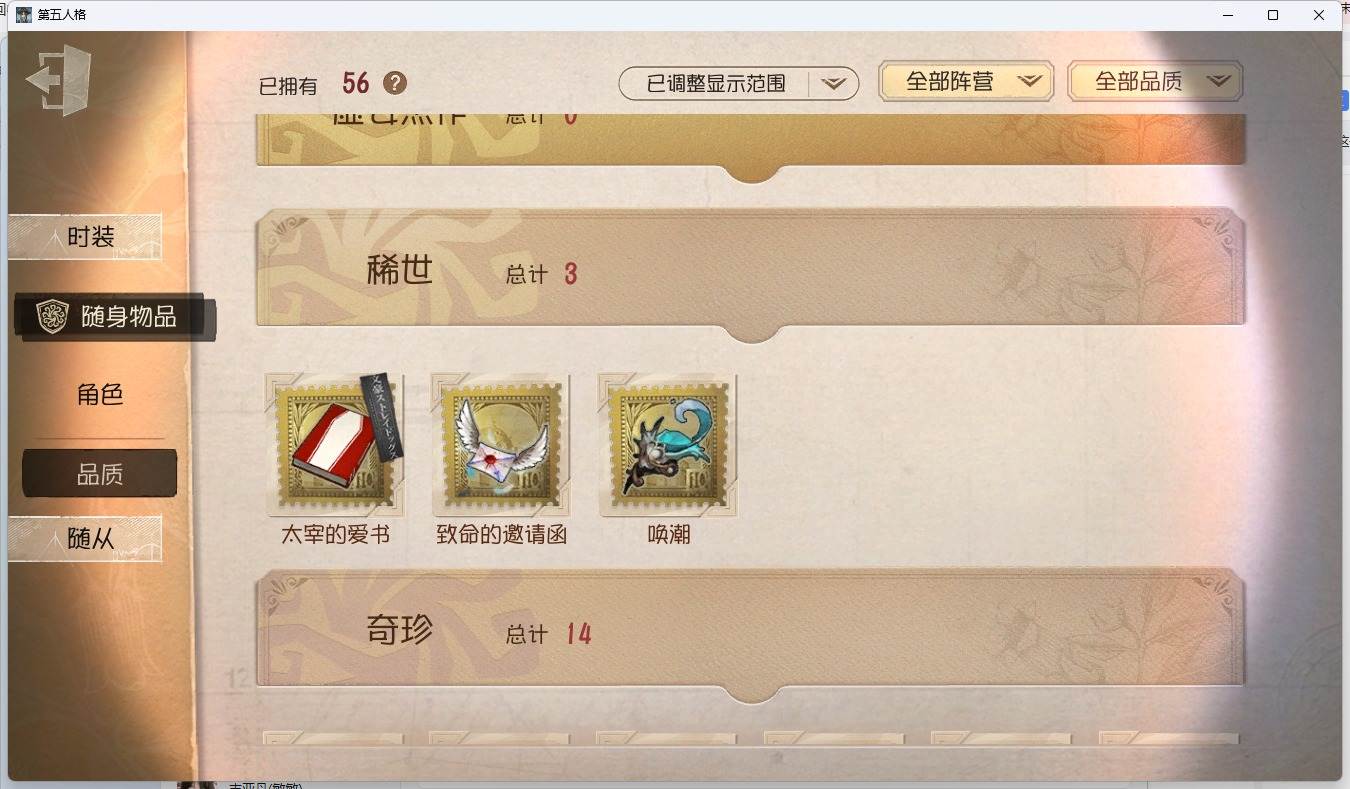
Task: Sort by 角色 option
Action: click(100, 394)
